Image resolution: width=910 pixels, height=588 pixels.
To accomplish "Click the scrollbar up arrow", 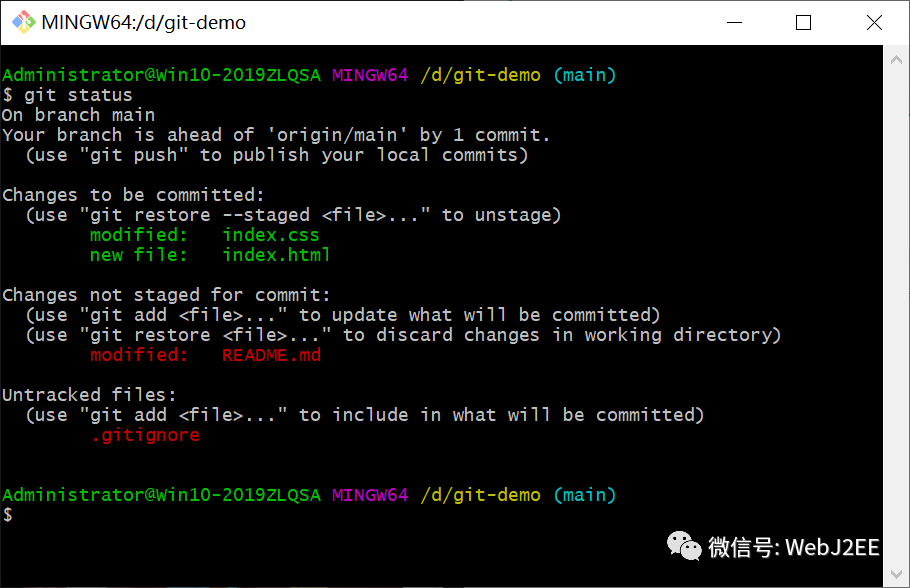I will pyautogui.click(x=897, y=57).
